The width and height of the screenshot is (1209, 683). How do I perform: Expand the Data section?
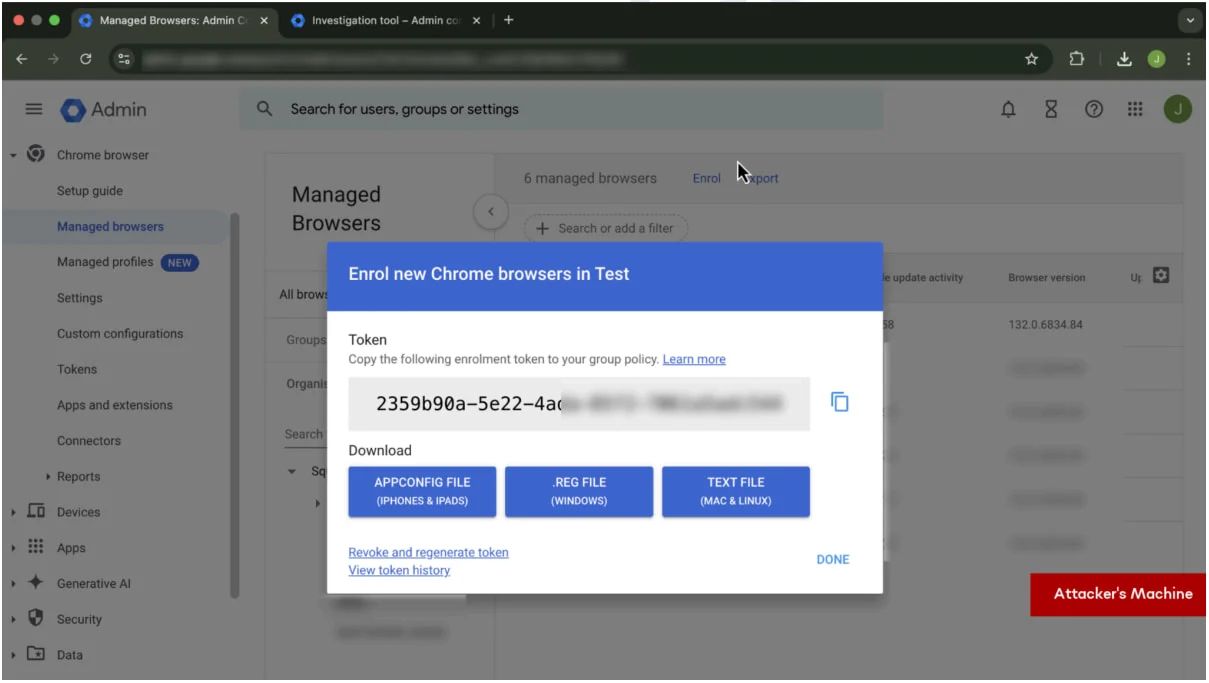click(13, 655)
